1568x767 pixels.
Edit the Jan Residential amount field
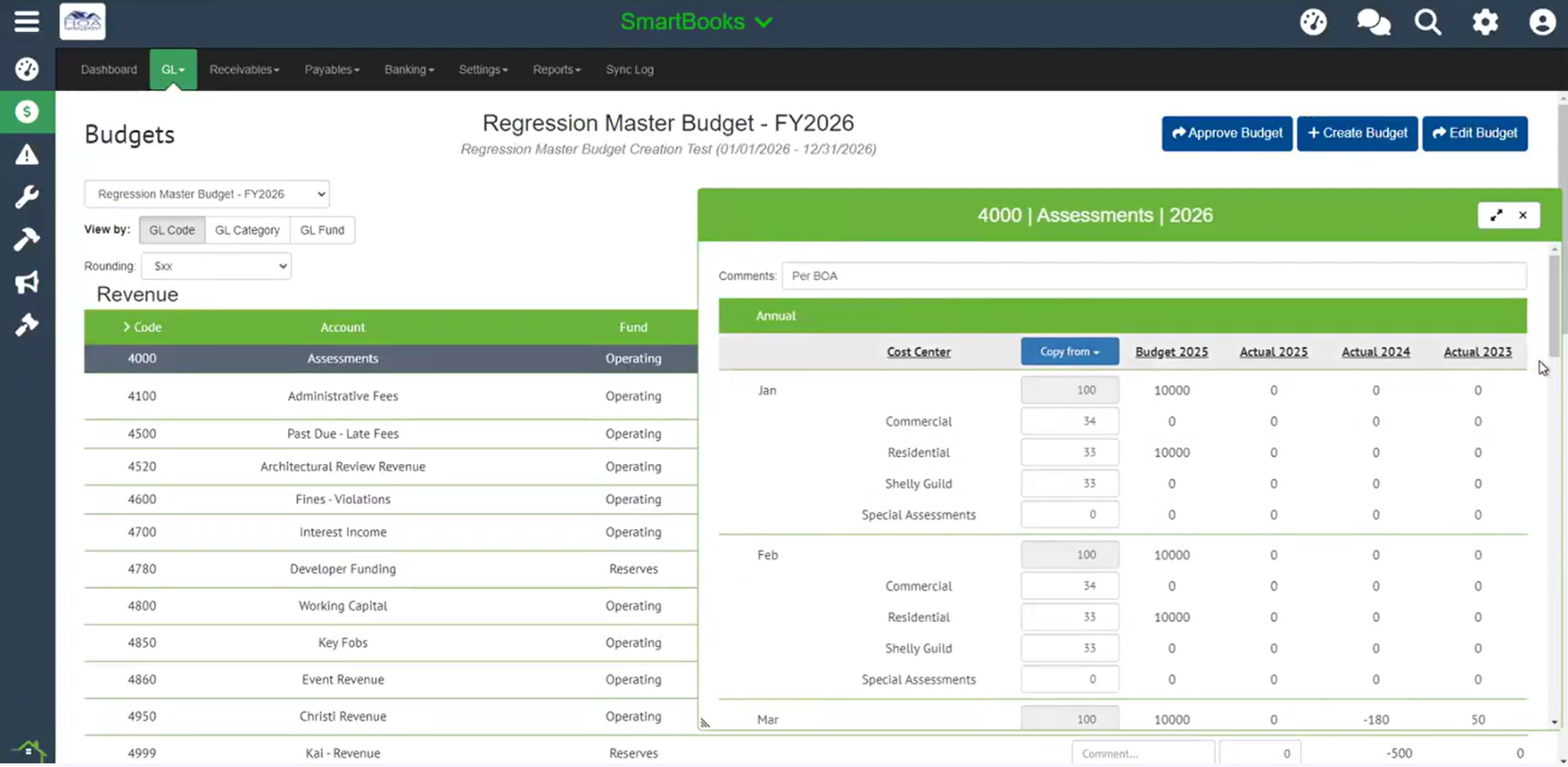(1070, 453)
